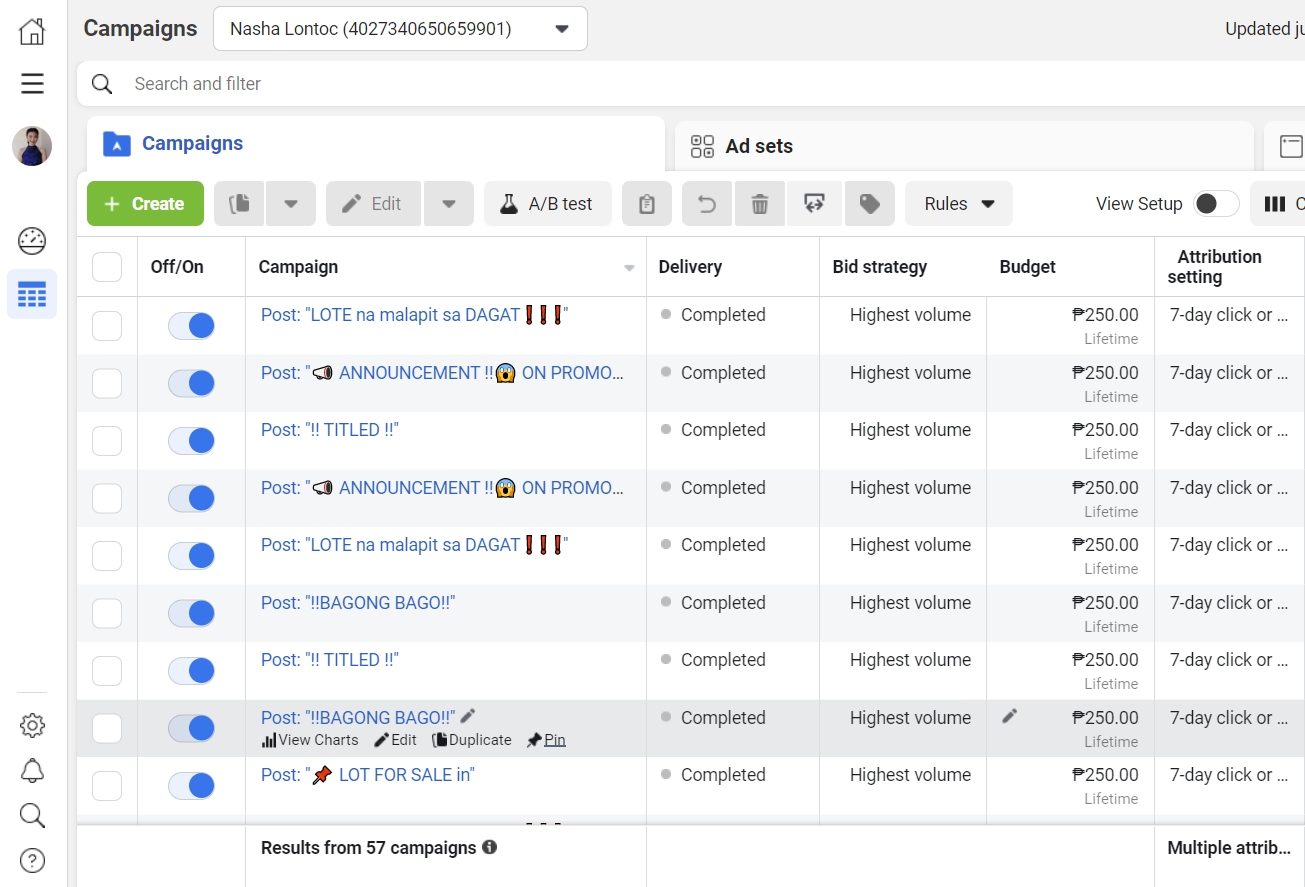This screenshot has height=887, width=1305.
Task: Click the Edit toolbar button
Action: [374, 204]
